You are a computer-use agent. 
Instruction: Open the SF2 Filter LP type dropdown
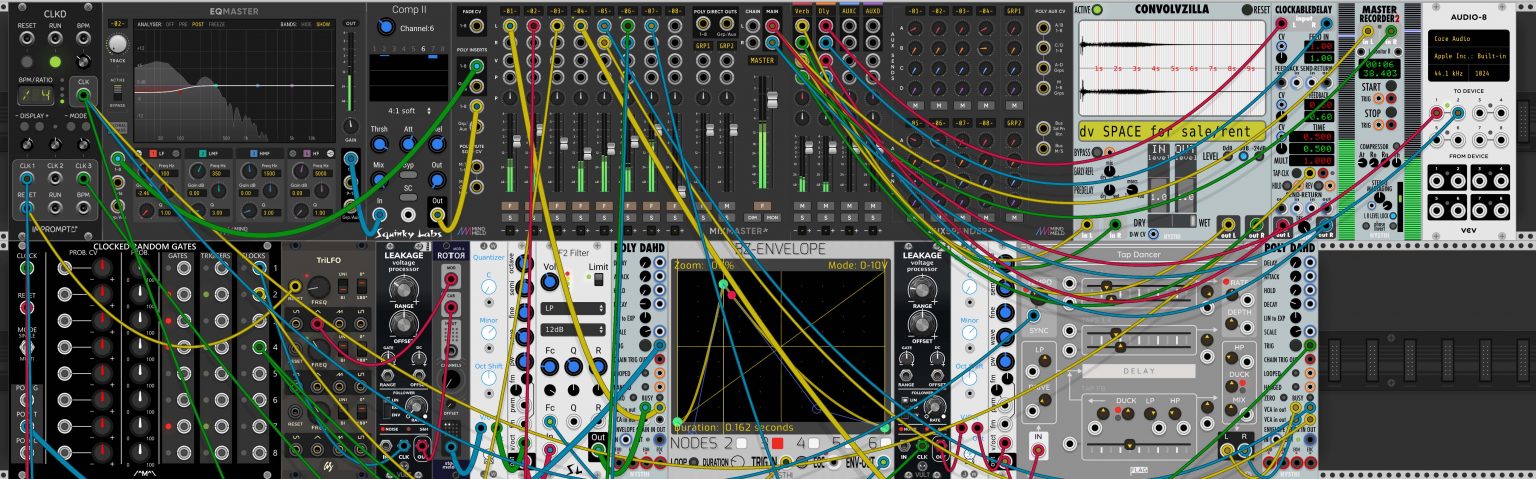pyautogui.click(x=574, y=308)
